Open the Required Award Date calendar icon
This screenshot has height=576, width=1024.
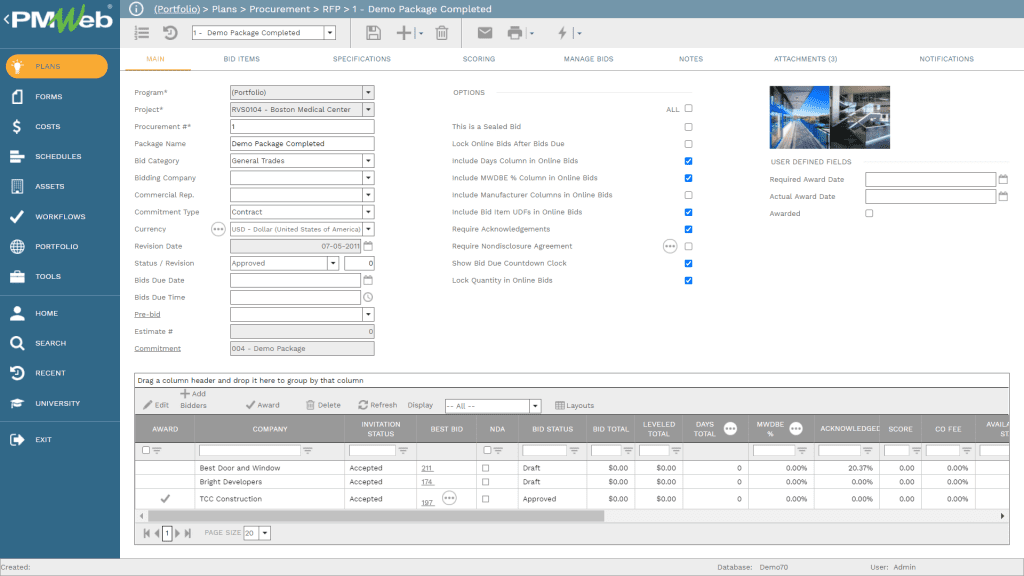1003,179
